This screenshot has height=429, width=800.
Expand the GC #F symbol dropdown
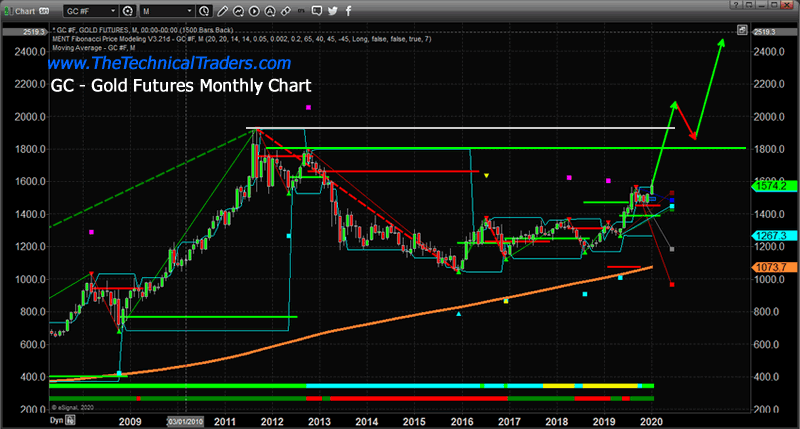[114, 11]
